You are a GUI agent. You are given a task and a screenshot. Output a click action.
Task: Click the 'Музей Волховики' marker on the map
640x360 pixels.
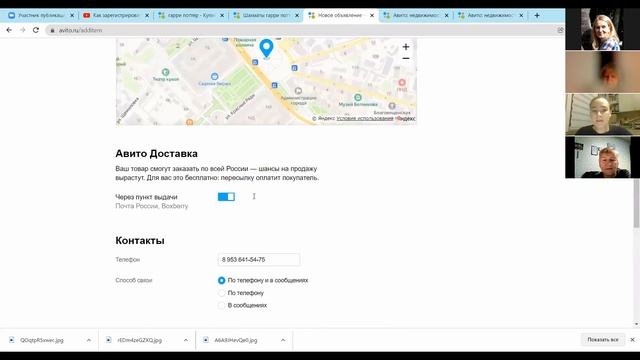(x=358, y=97)
